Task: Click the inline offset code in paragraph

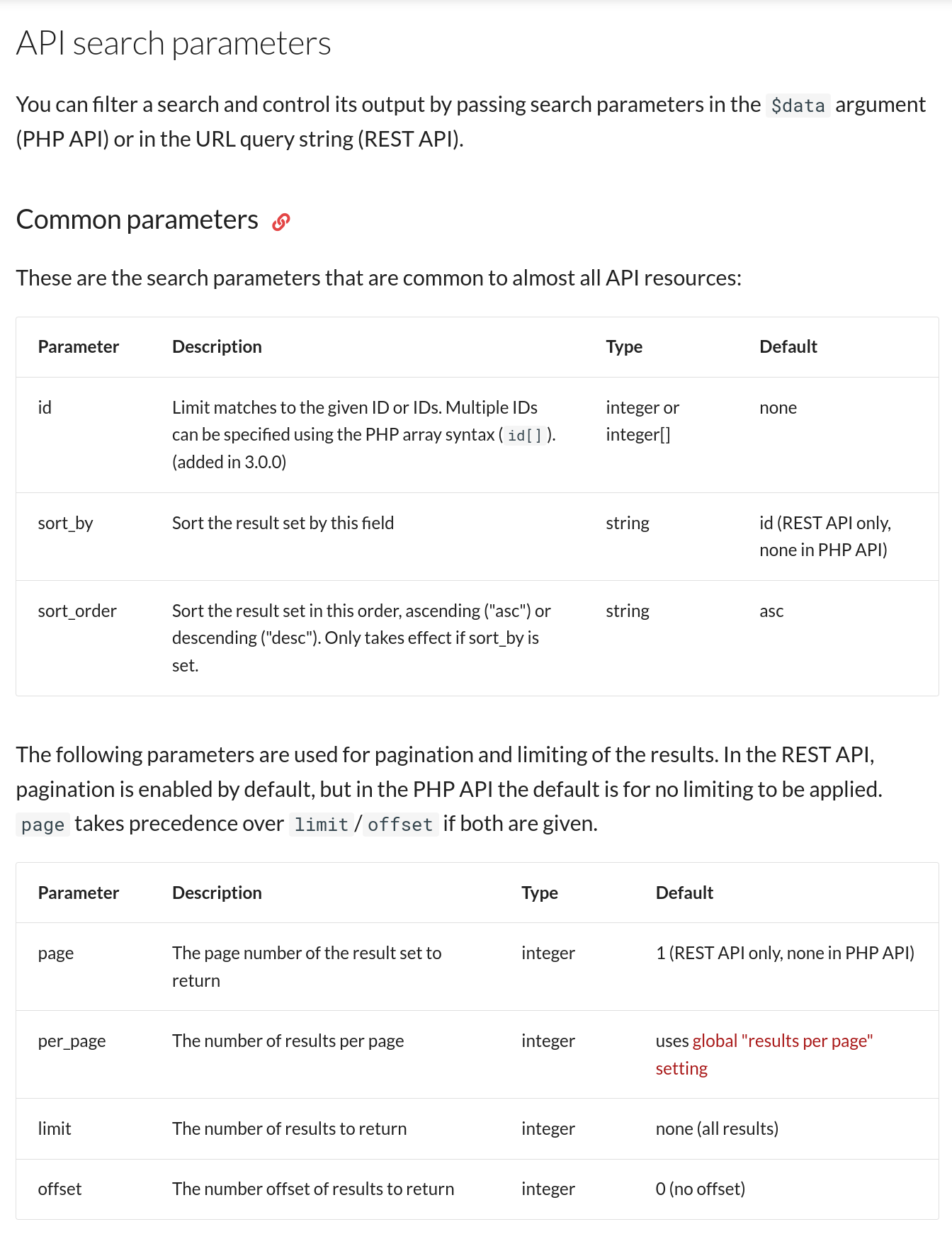Action: pos(400,825)
